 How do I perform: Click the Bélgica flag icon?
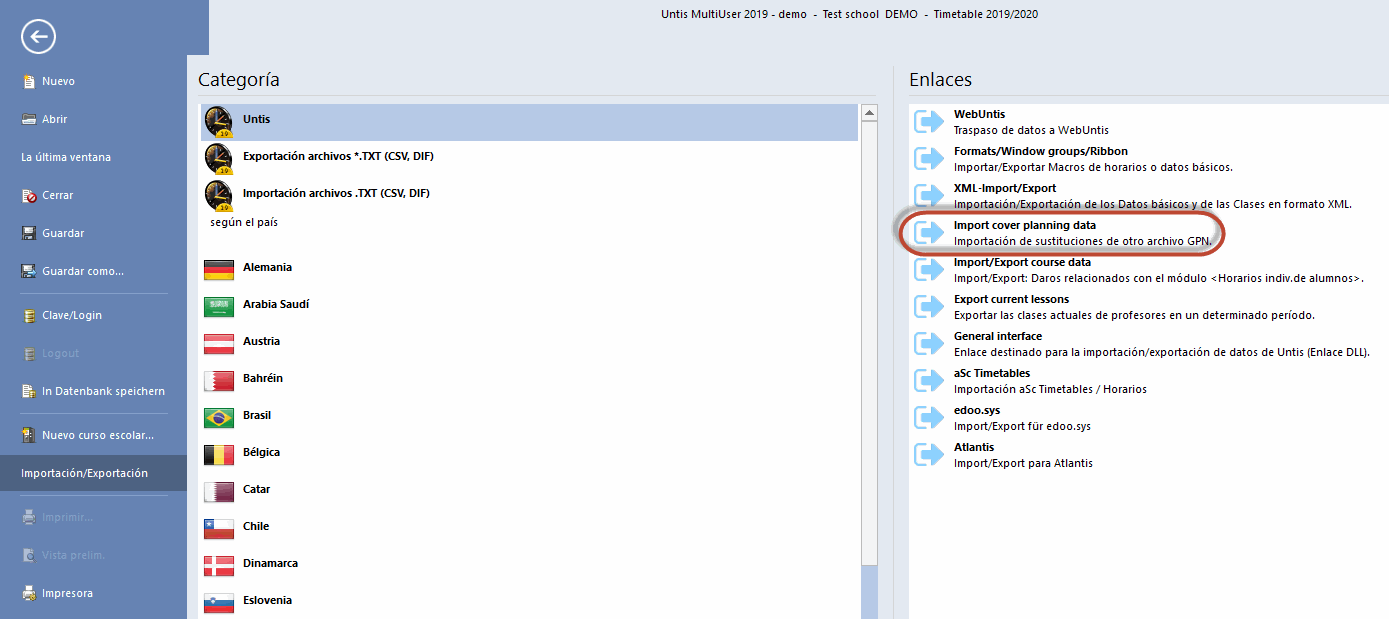click(x=218, y=454)
